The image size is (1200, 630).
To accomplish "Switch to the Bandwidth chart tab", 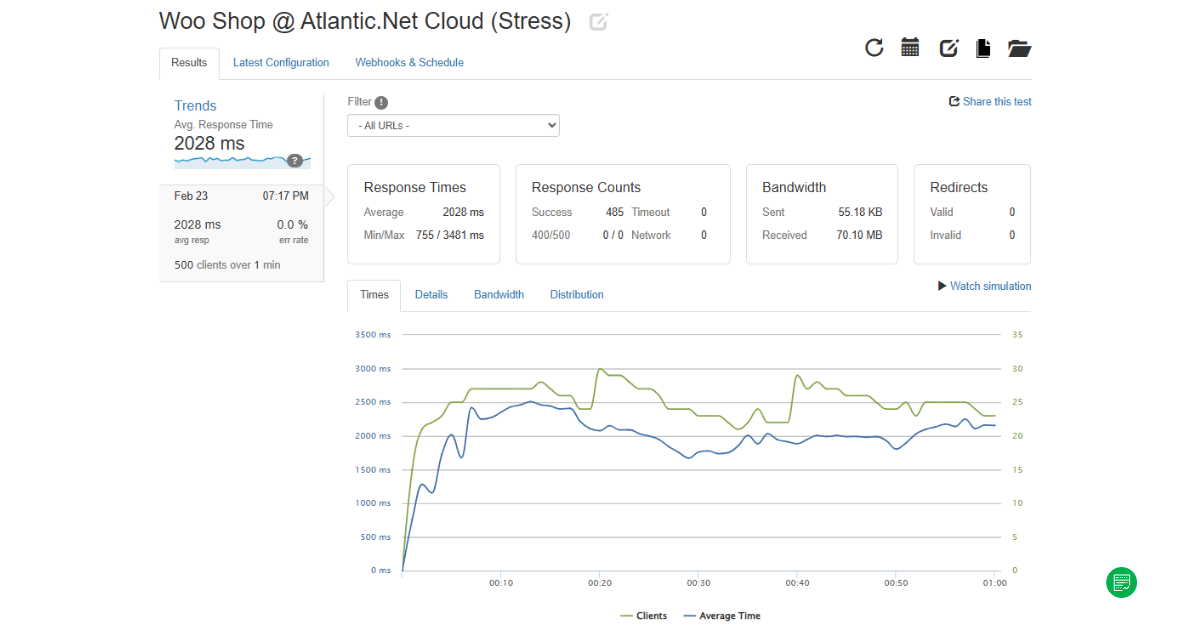I will [x=498, y=295].
